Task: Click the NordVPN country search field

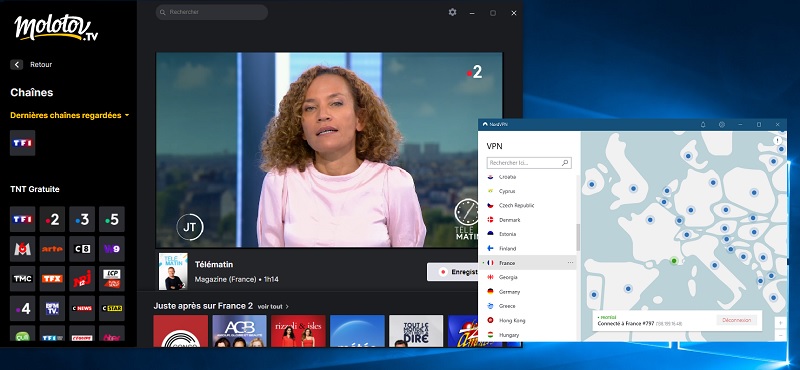Action: [529, 163]
